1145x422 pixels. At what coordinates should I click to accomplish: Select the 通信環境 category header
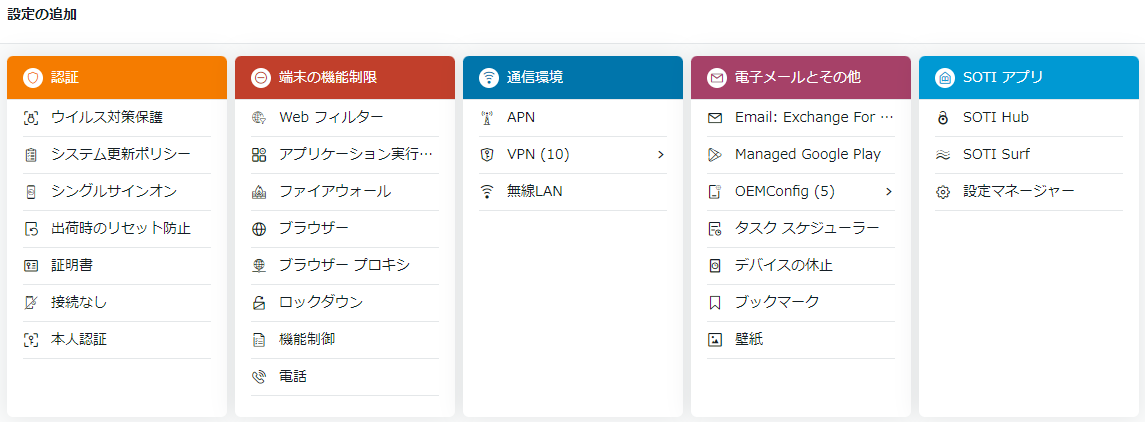click(x=573, y=77)
